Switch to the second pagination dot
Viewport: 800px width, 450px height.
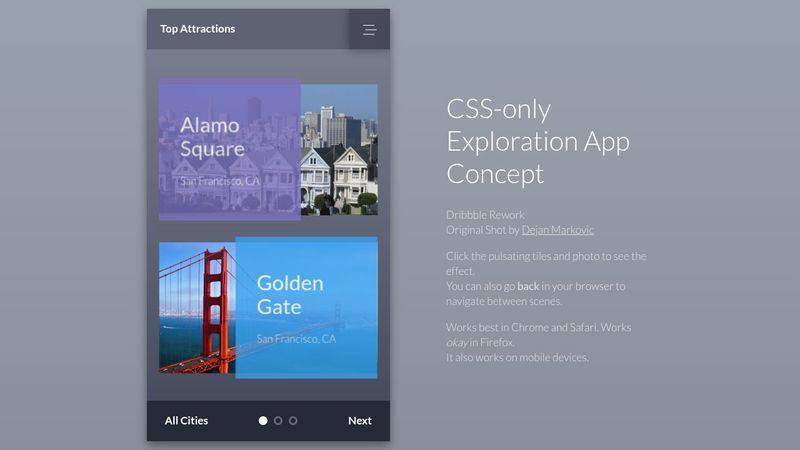(278, 421)
